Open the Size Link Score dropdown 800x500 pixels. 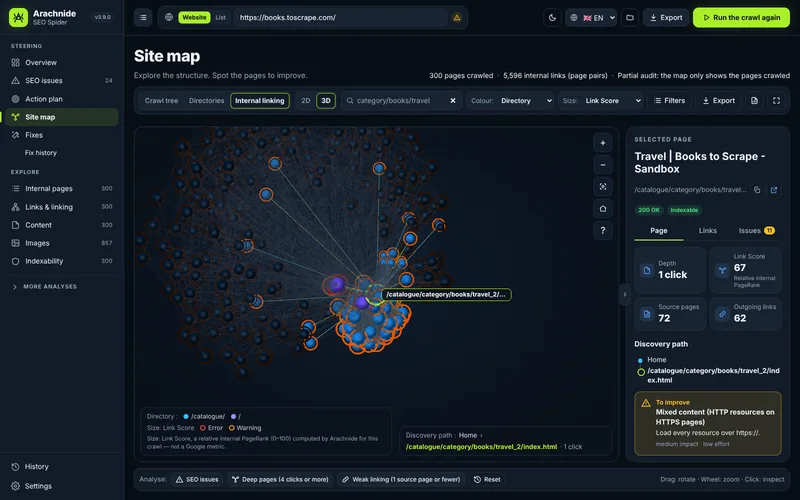point(602,101)
